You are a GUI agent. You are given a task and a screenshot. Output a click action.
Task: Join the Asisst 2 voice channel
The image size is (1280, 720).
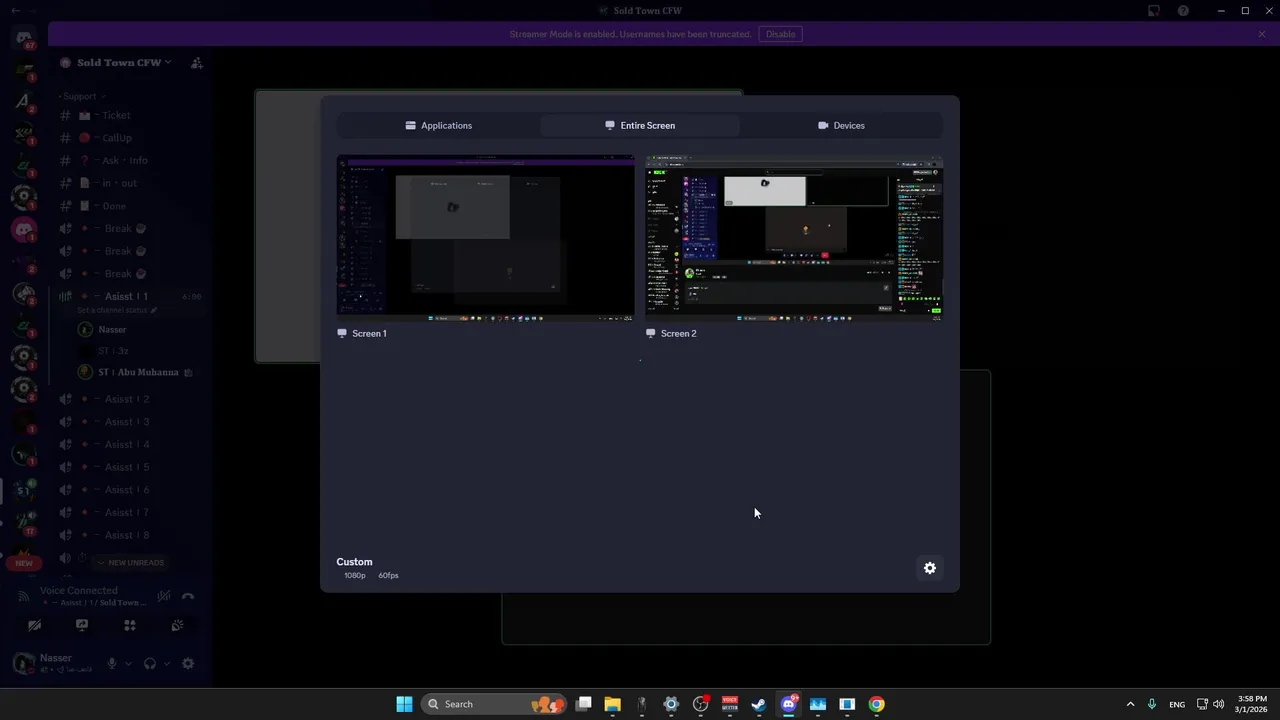tap(130, 399)
